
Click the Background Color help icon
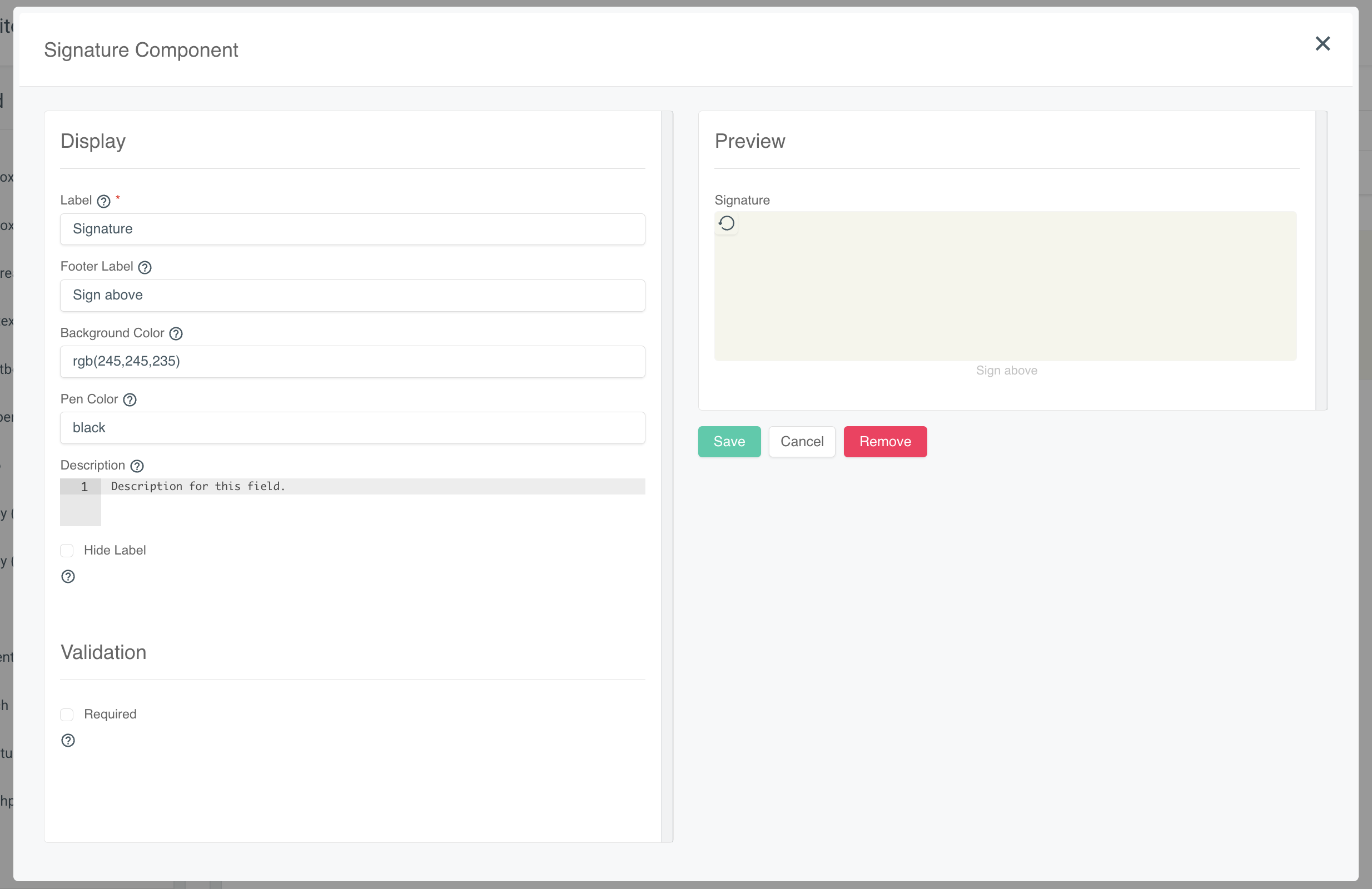[x=176, y=333]
